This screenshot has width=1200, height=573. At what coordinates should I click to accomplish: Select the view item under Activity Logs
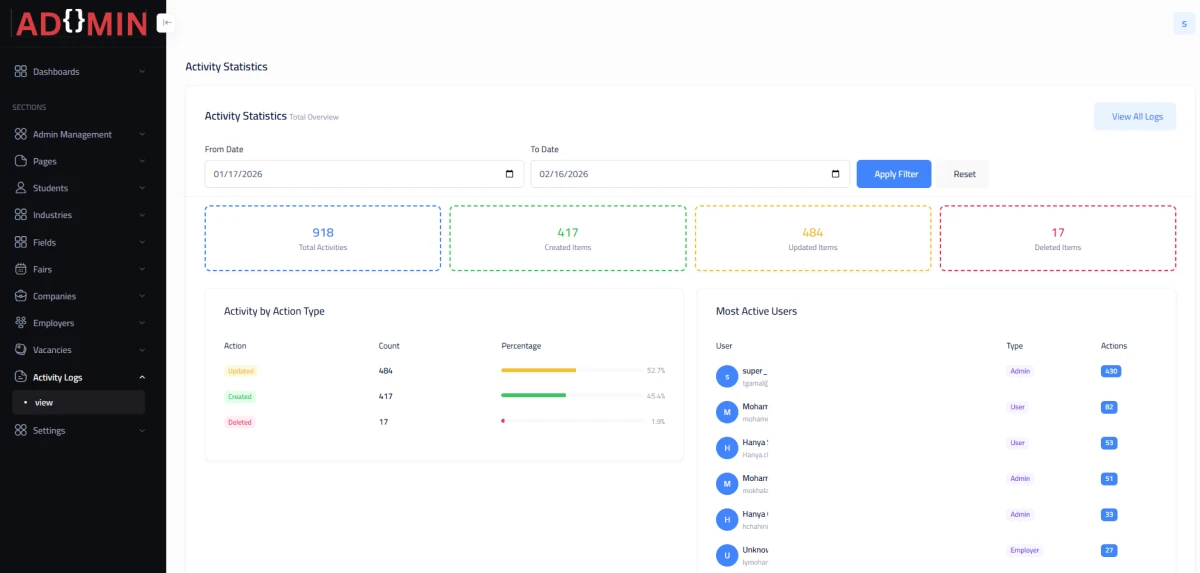pos(44,403)
